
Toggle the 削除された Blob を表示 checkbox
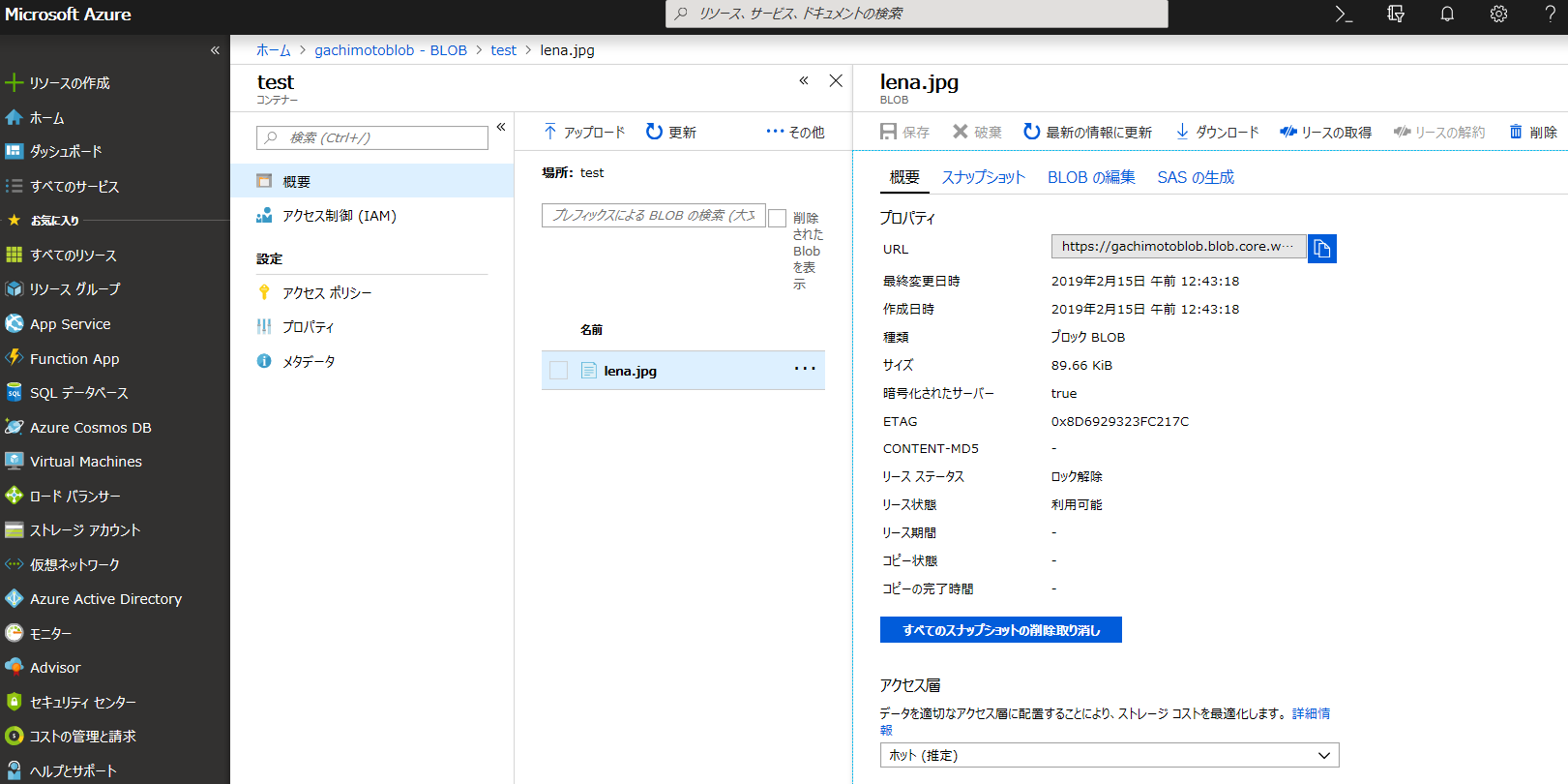(x=777, y=218)
